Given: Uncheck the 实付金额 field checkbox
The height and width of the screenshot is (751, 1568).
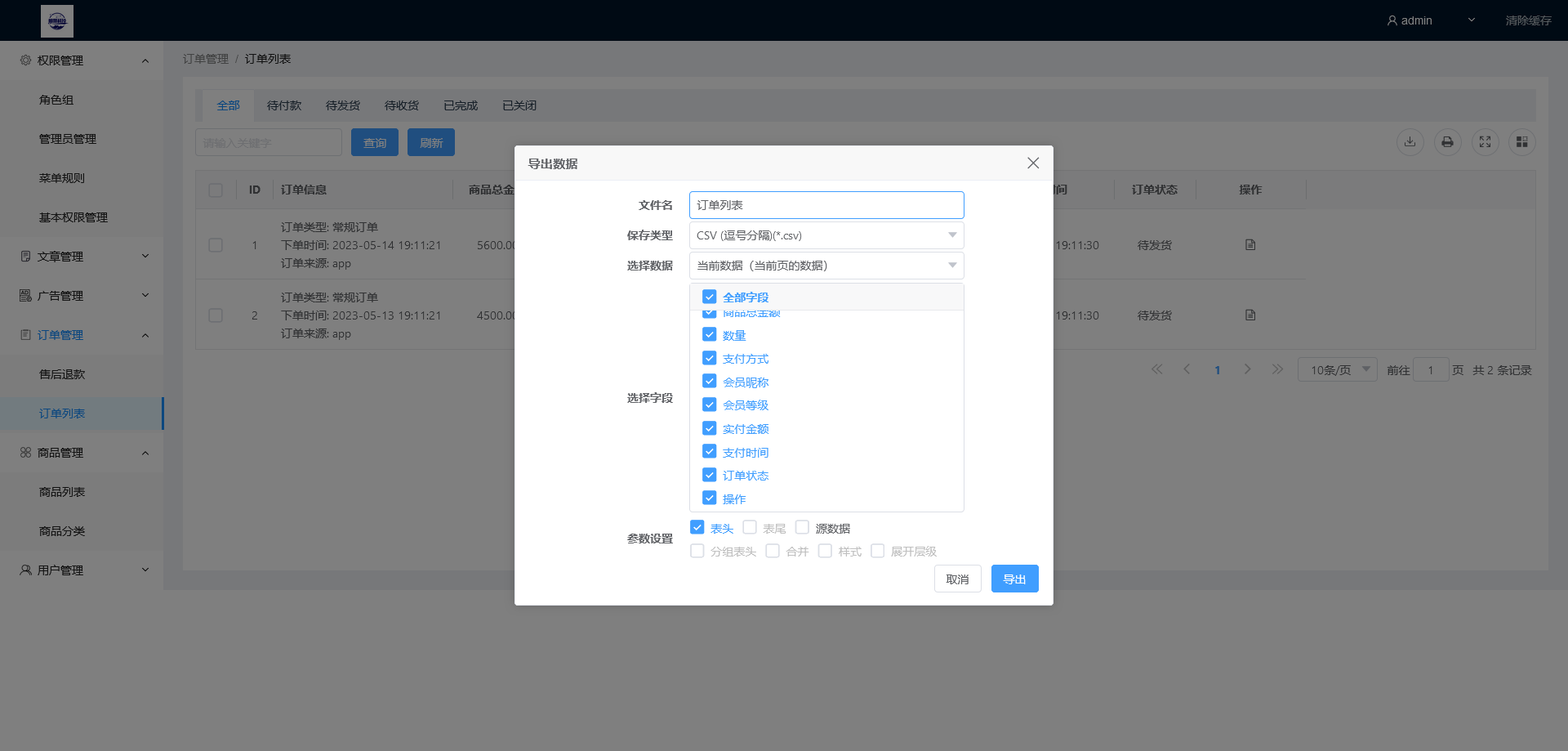Looking at the screenshot, I should click(x=709, y=428).
